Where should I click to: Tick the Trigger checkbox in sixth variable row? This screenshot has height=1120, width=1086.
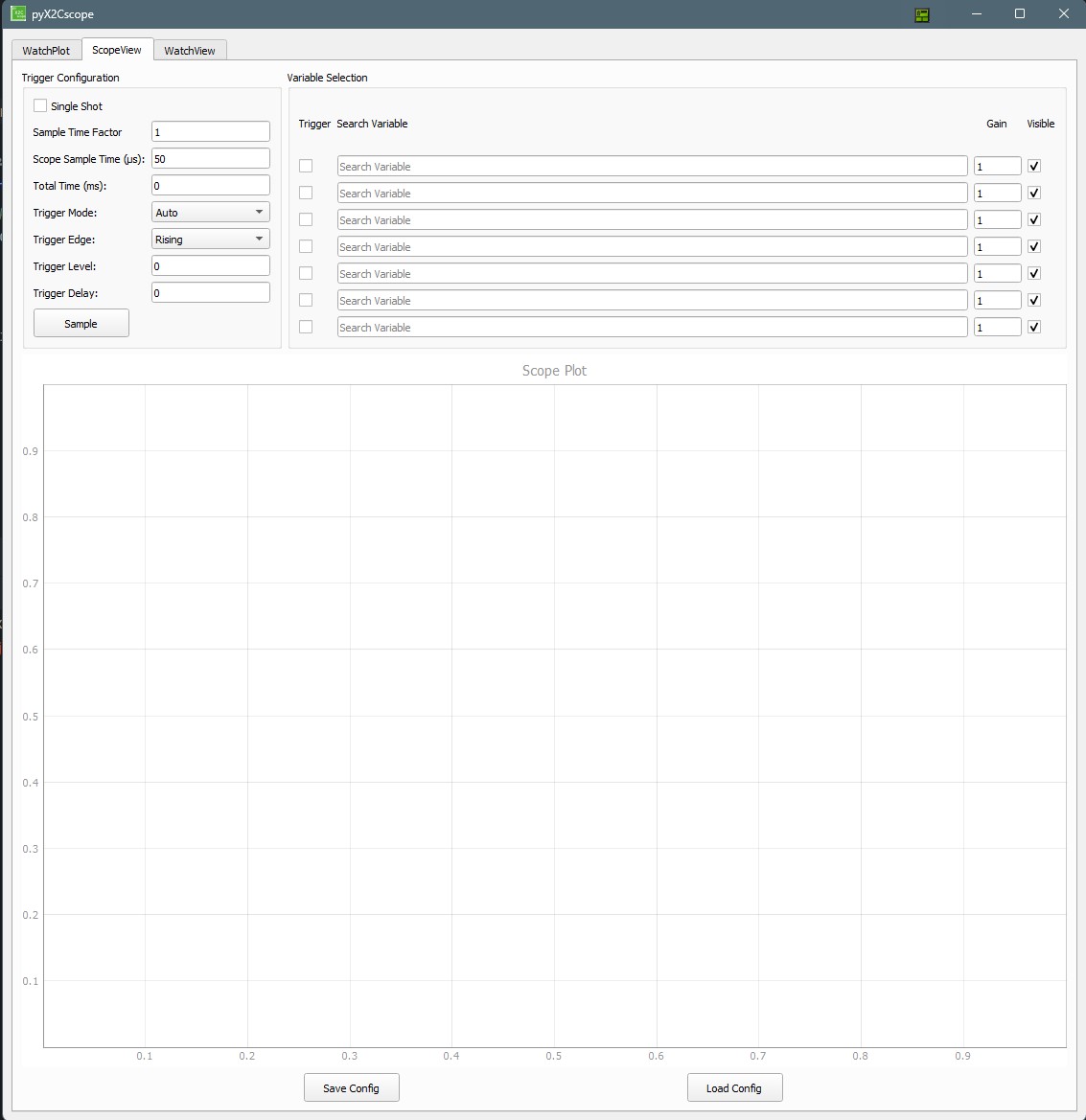point(306,300)
